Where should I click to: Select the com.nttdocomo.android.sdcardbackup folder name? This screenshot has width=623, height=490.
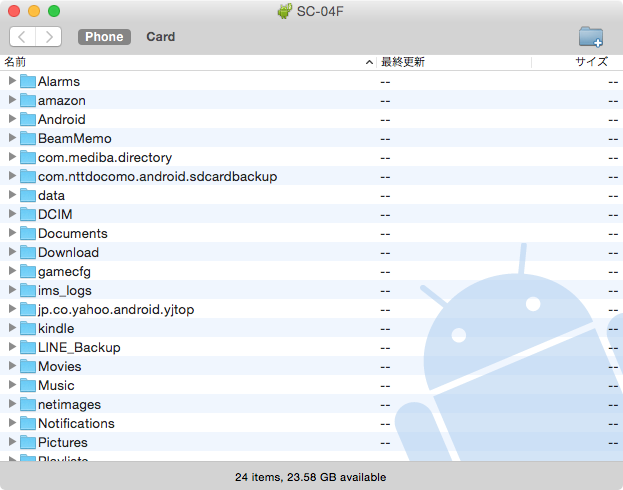pos(157,176)
